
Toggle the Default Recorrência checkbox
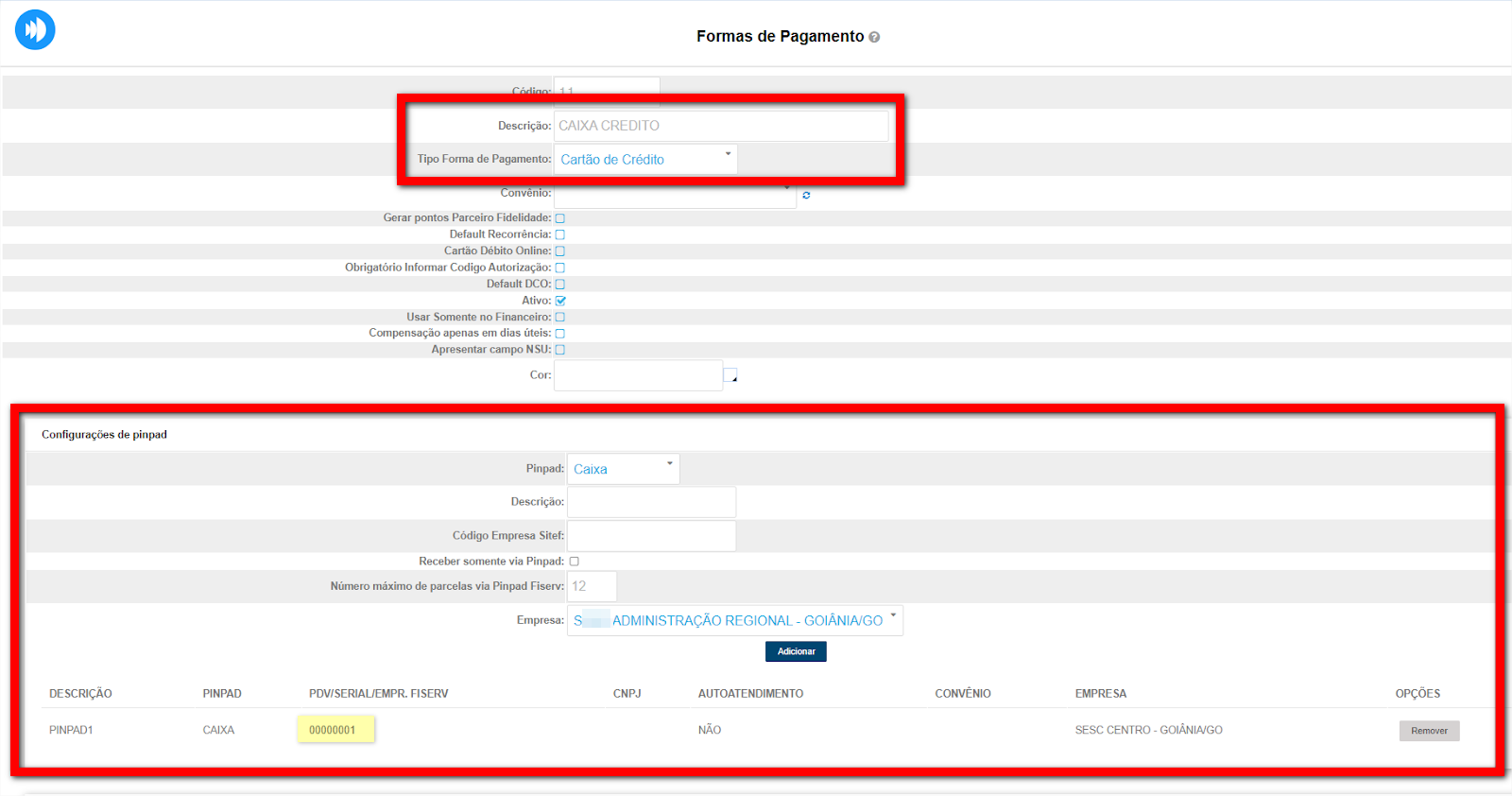560,234
